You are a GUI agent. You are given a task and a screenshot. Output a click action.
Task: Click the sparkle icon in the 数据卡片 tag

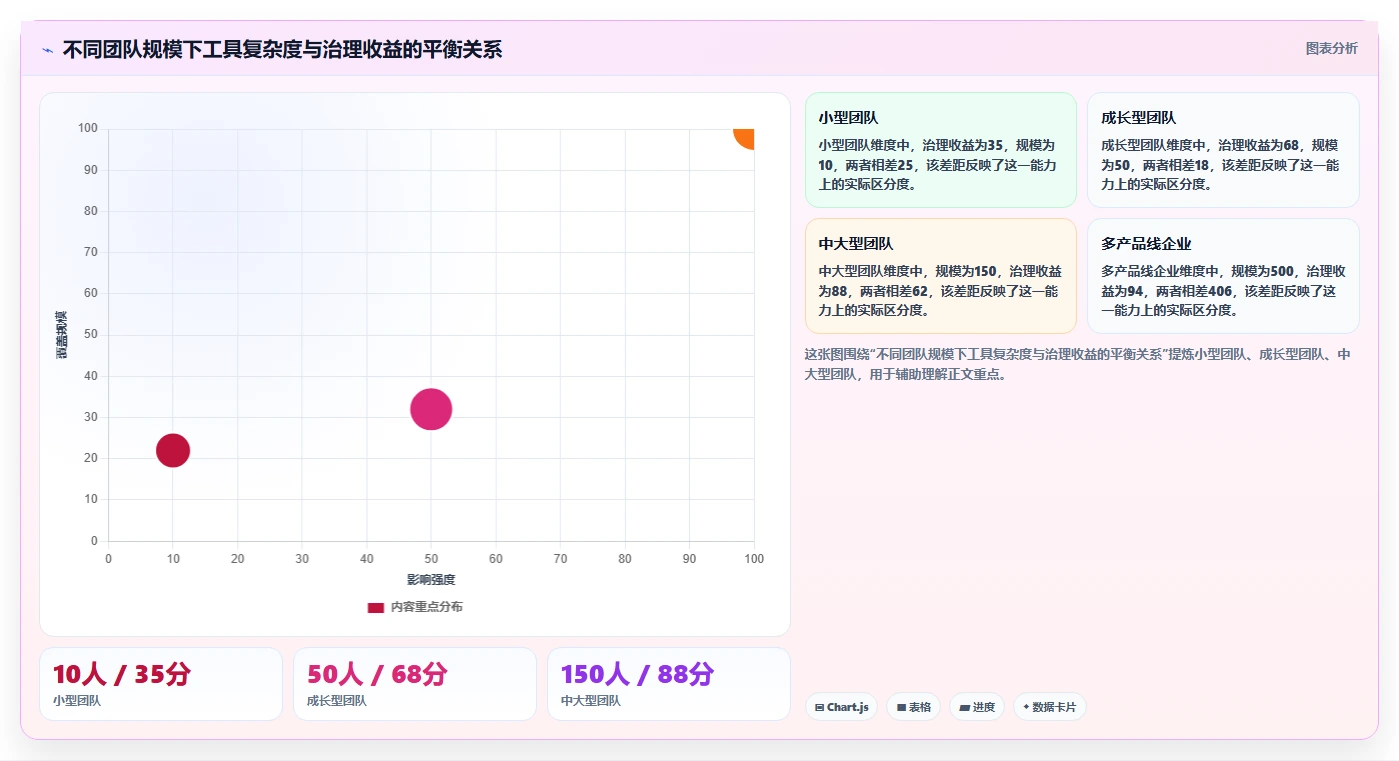1026,707
